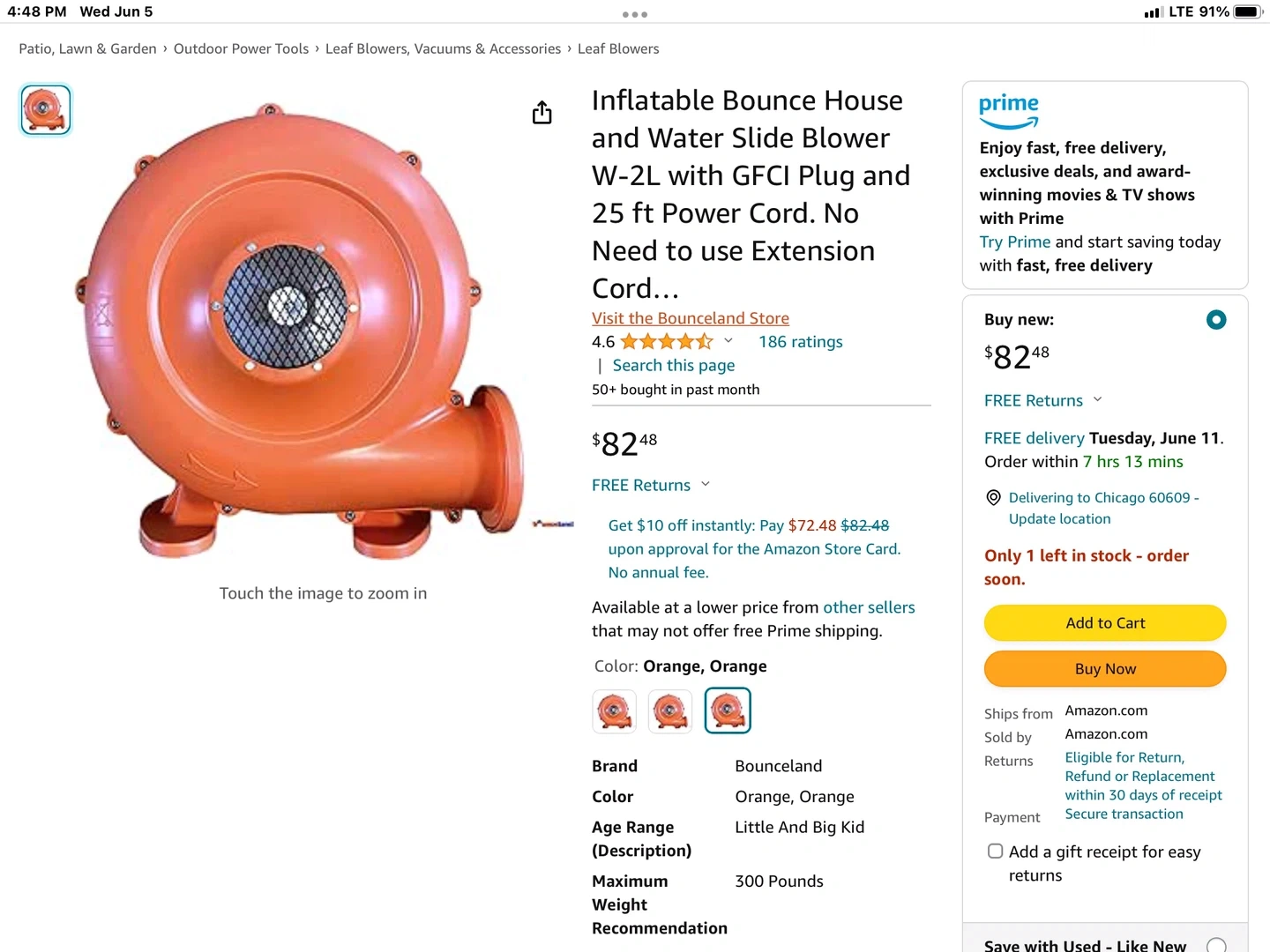Go to Leaf Blowers breadcrumb category
Screen dimensions: 1270x952
click(618, 48)
